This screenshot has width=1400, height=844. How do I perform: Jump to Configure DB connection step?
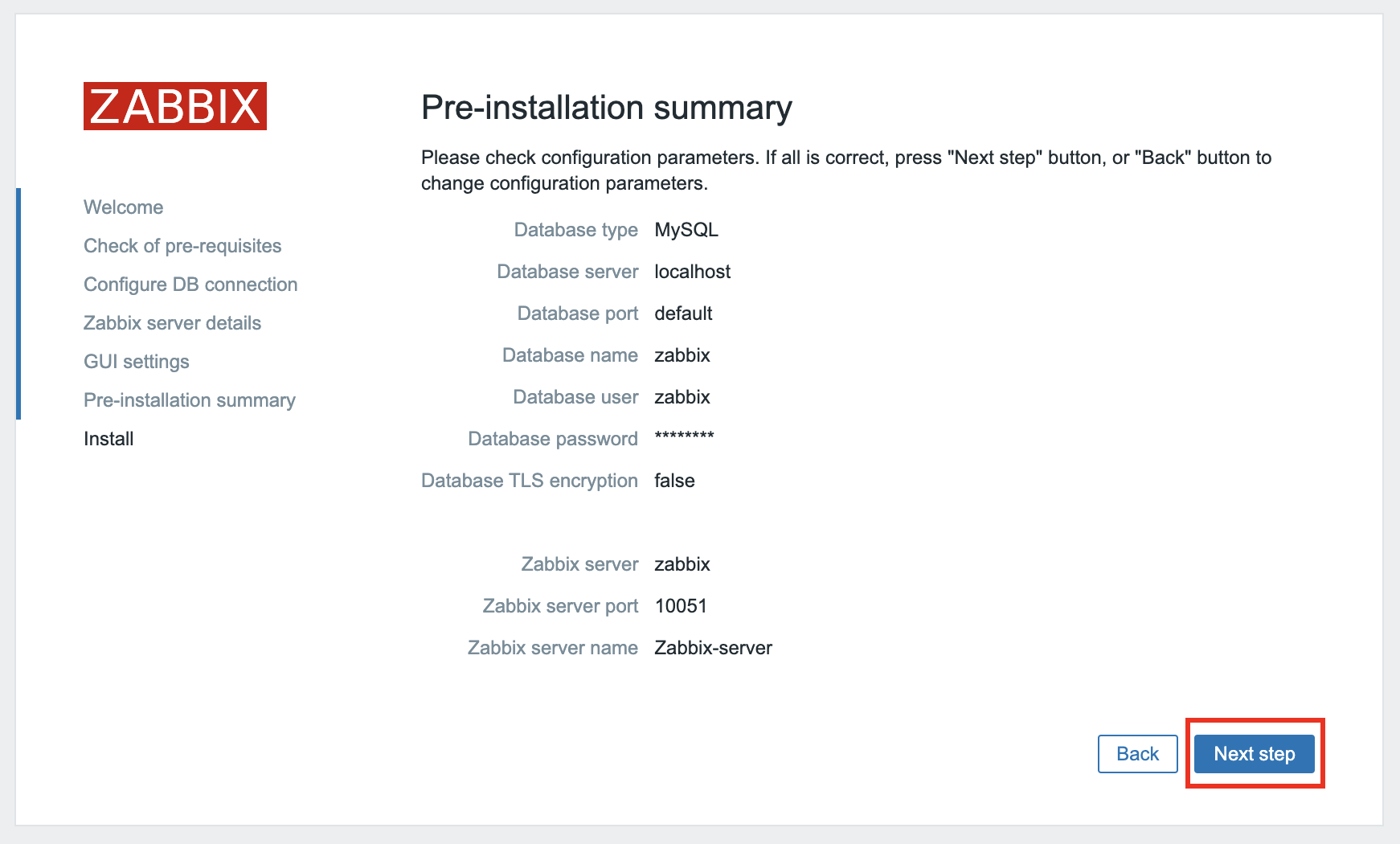[190, 285]
